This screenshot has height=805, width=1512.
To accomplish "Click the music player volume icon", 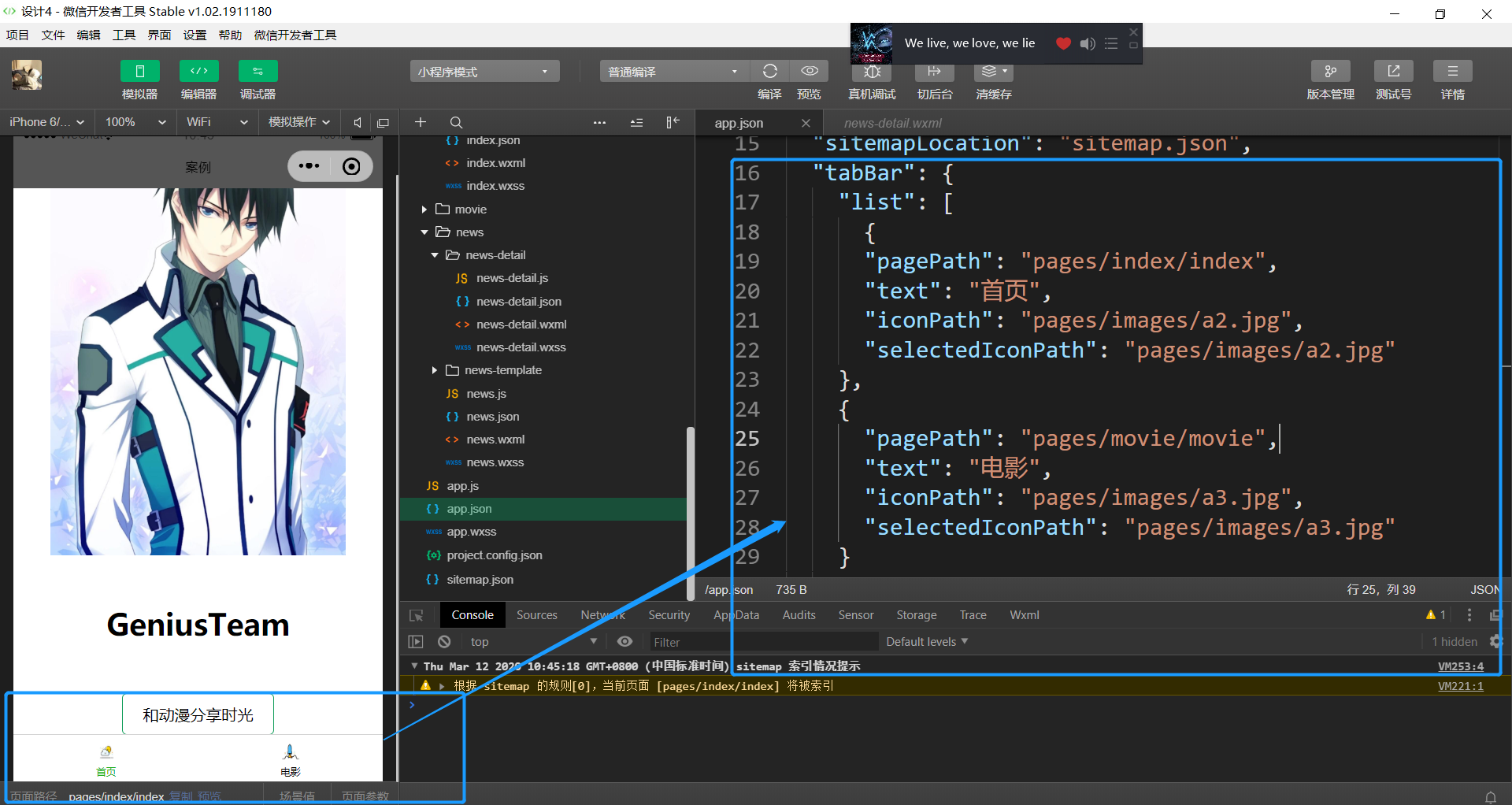I will [1088, 43].
